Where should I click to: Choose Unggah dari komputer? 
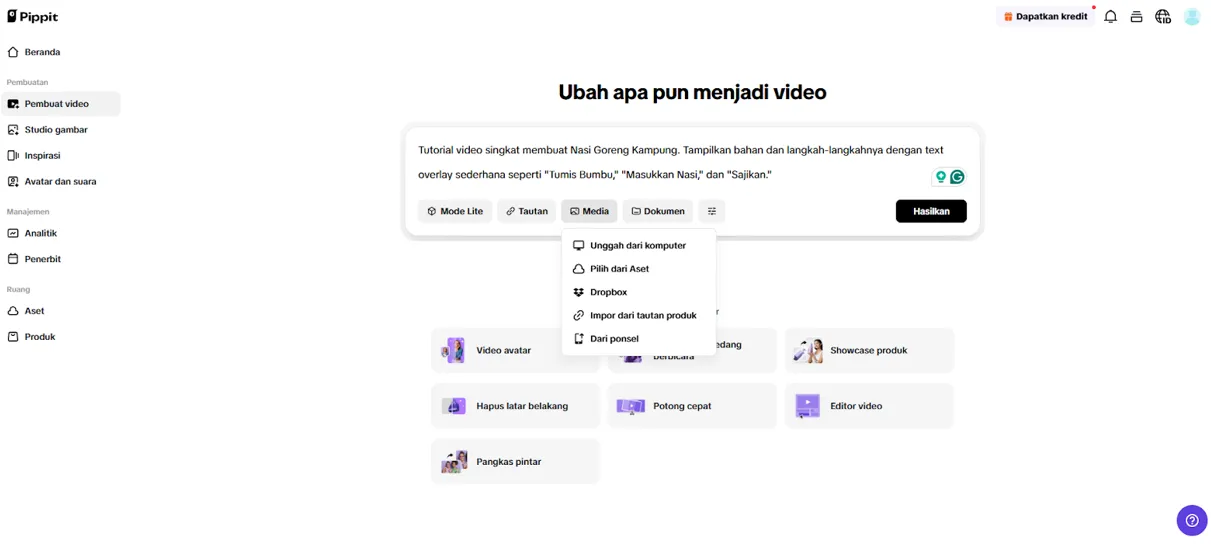coord(638,245)
